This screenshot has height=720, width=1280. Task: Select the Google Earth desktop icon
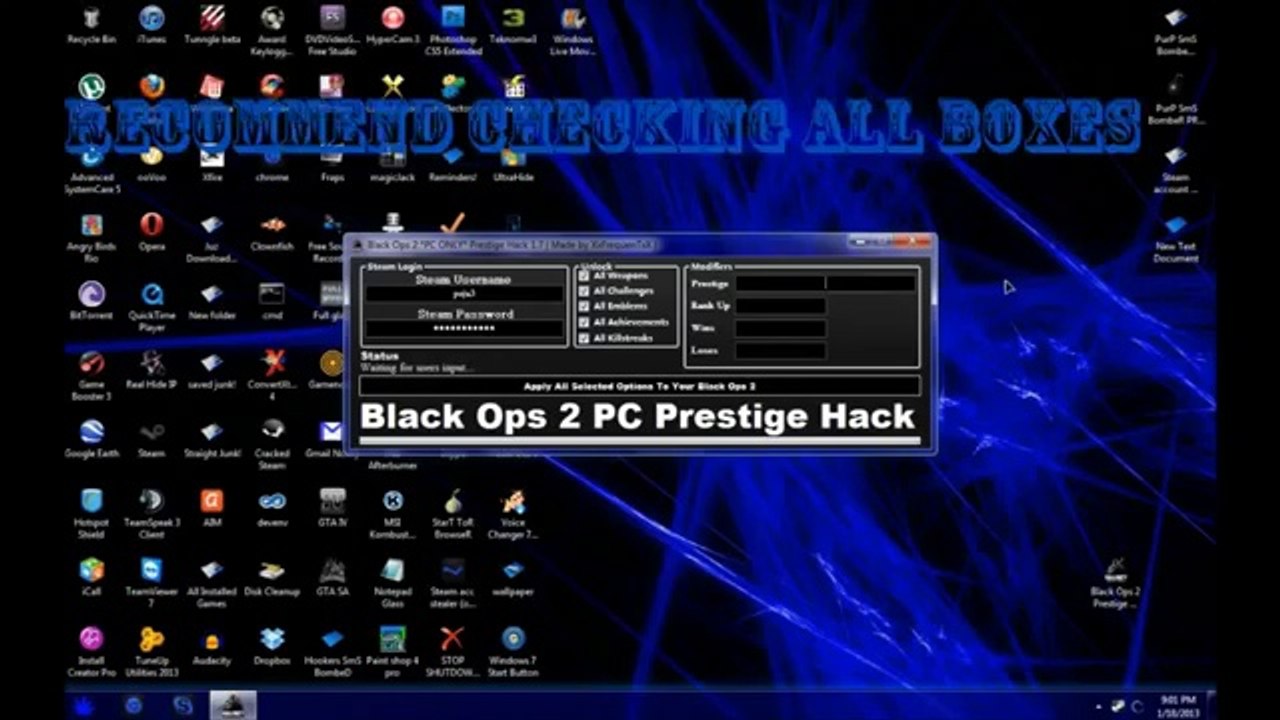pos(92,439)
